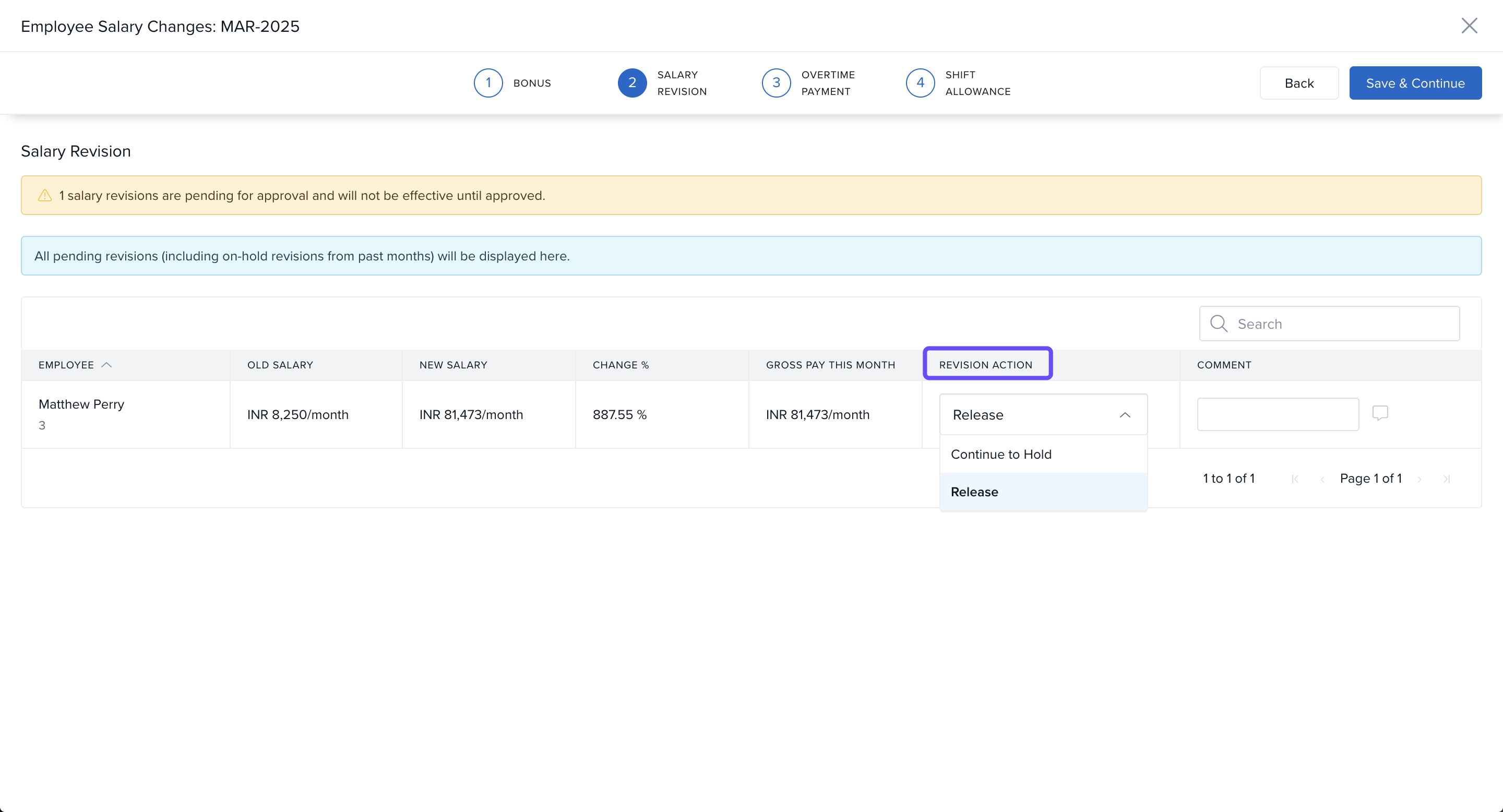Click the comment bubble icon for Matthew Perry
The image size is (1503, 812).
tap(1380, 413)
